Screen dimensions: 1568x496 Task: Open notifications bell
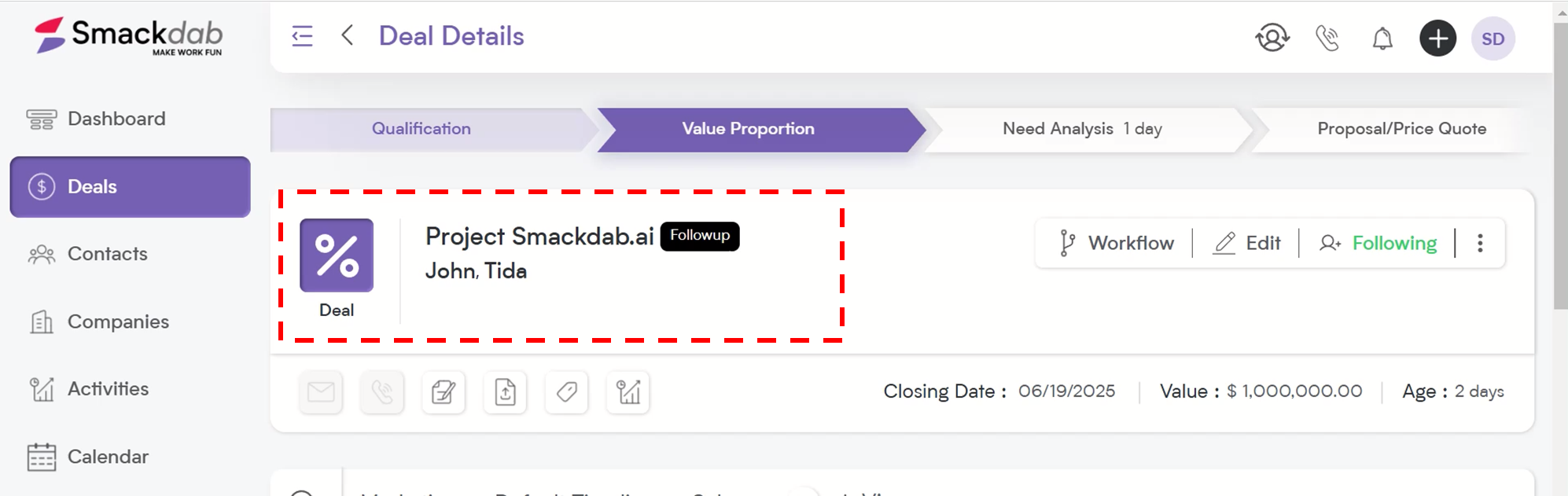point(1382,38)
